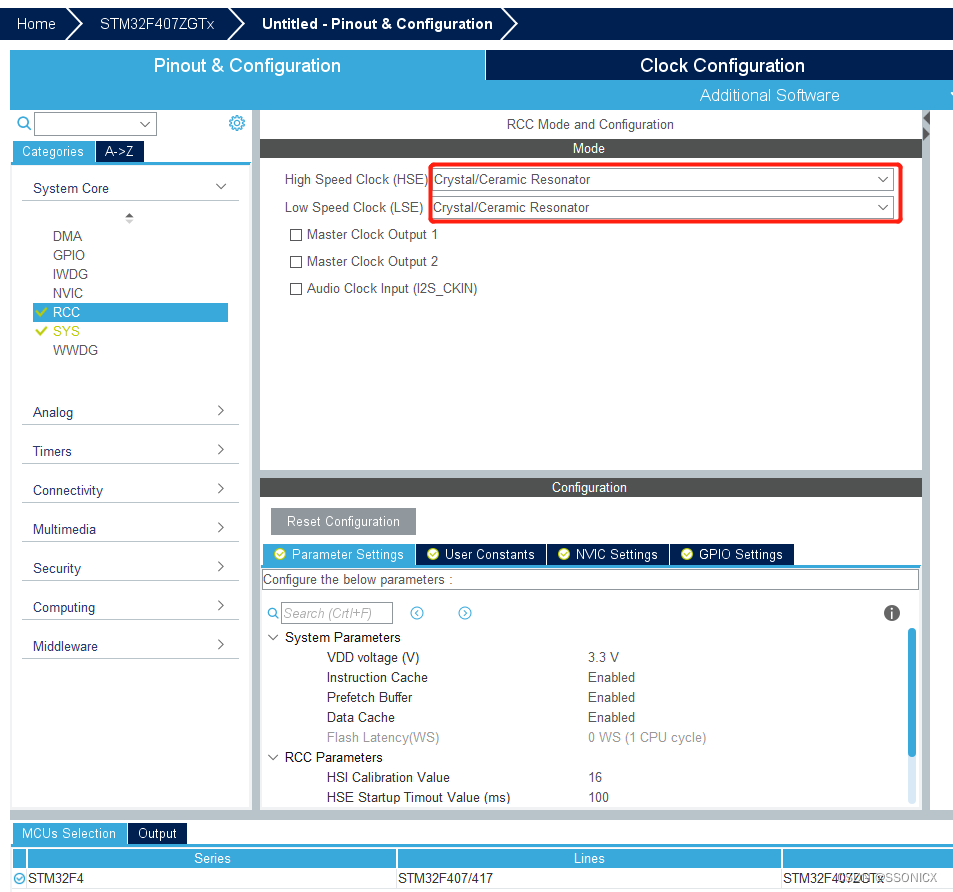
Task: Switch to Clock Configuration tab
Action: 721,65
